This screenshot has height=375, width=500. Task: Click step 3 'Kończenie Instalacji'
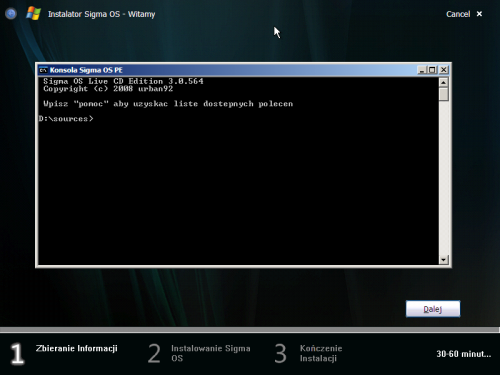(x=321, y=353)
